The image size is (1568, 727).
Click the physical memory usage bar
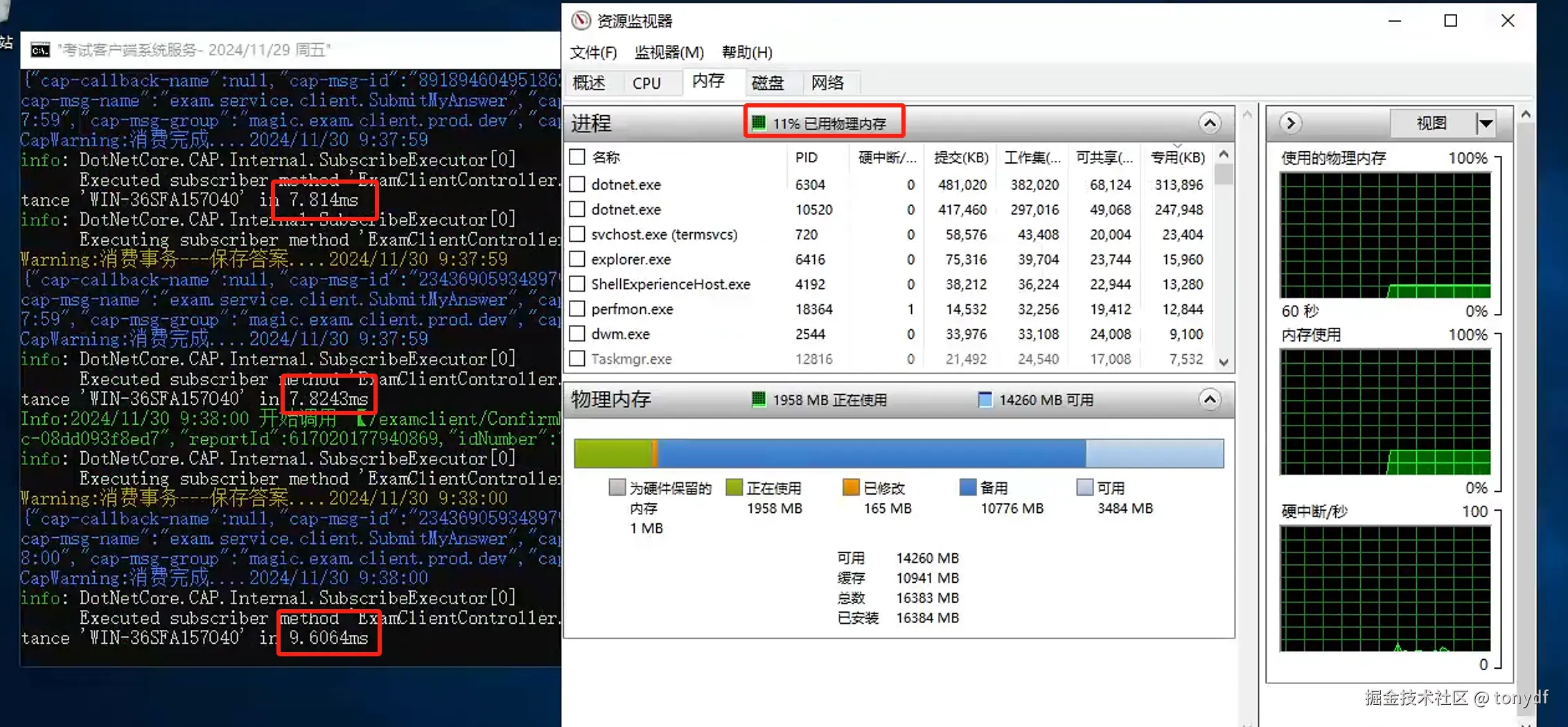897,453
